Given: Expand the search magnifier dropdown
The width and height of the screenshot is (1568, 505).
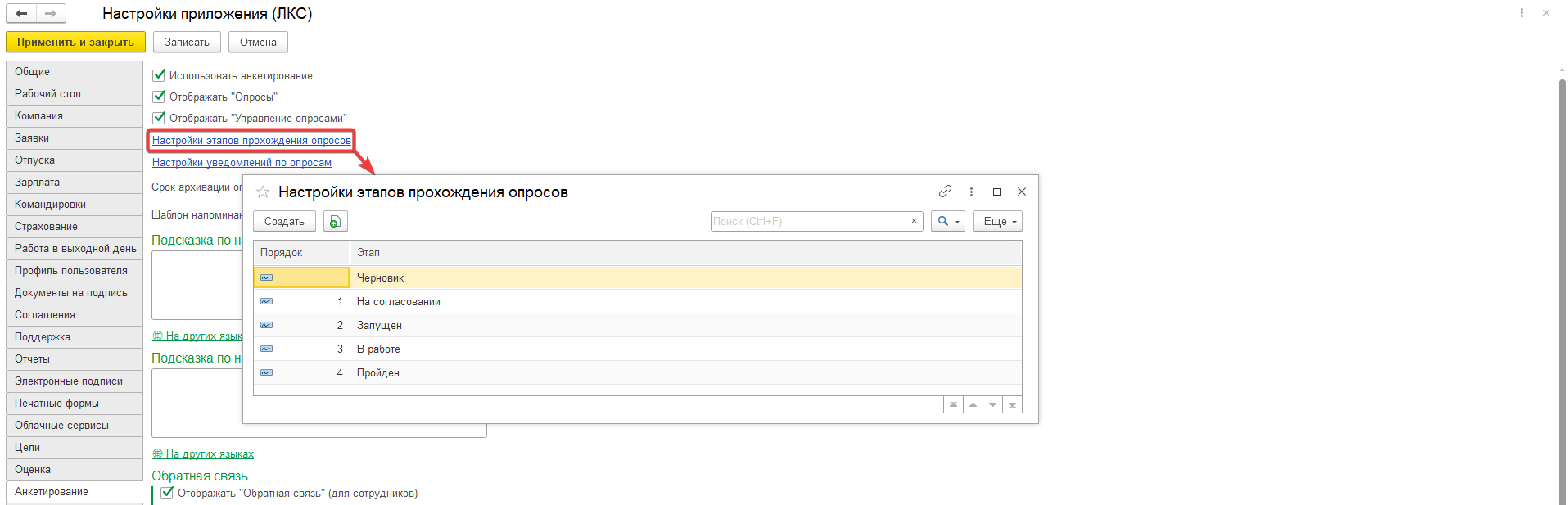Looking at the screenshot, I should (948, 222).
